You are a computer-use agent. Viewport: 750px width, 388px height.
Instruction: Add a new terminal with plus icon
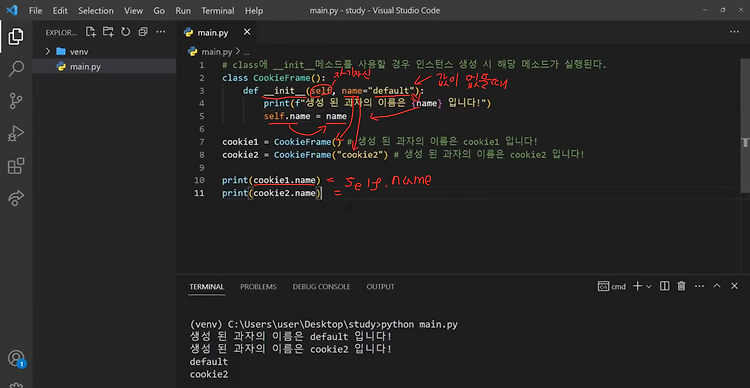[637, 286]
